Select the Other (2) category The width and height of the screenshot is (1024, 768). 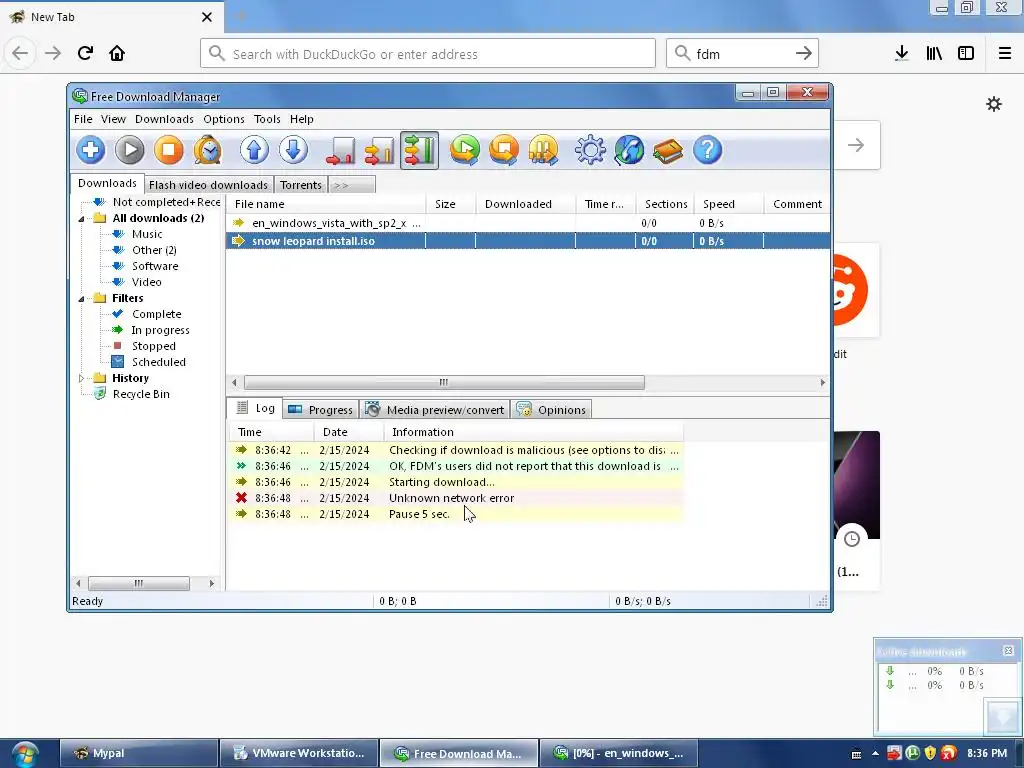[x=154, y=250]
